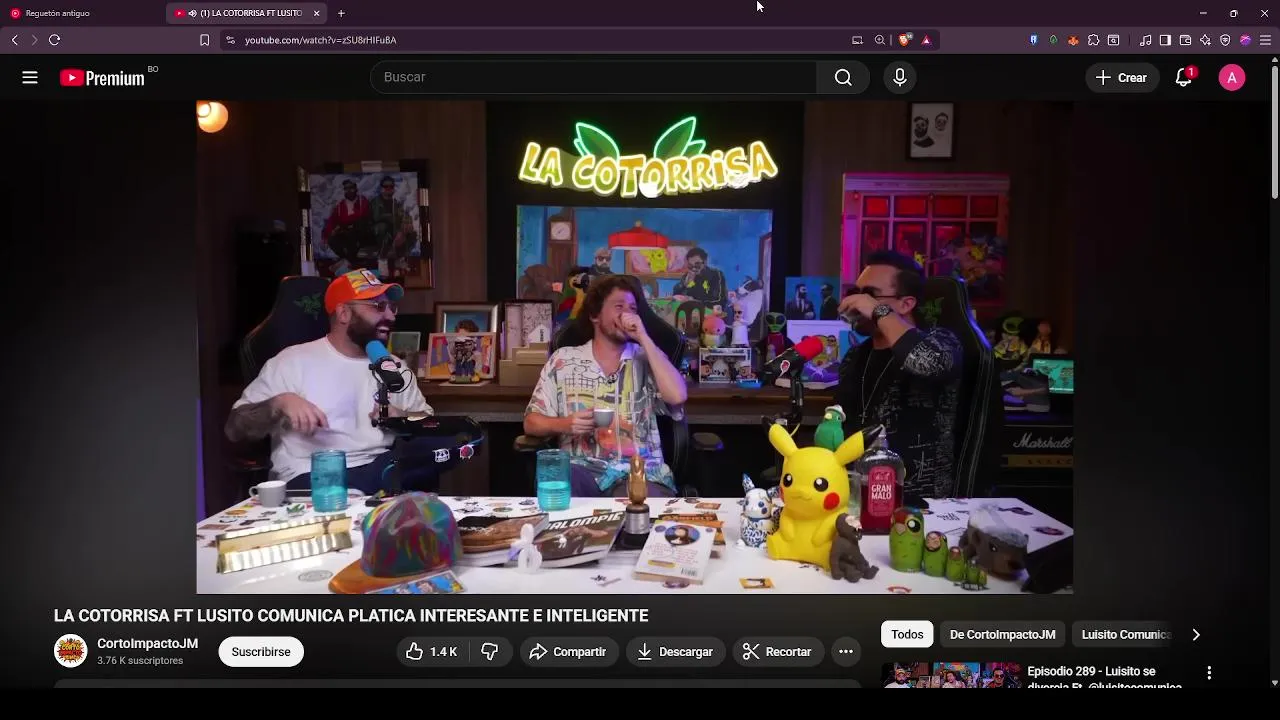The height and width of the screenshot is (720, 1280).
Task: Dislike the video with thumbs-down
Action: pos(489,652)
